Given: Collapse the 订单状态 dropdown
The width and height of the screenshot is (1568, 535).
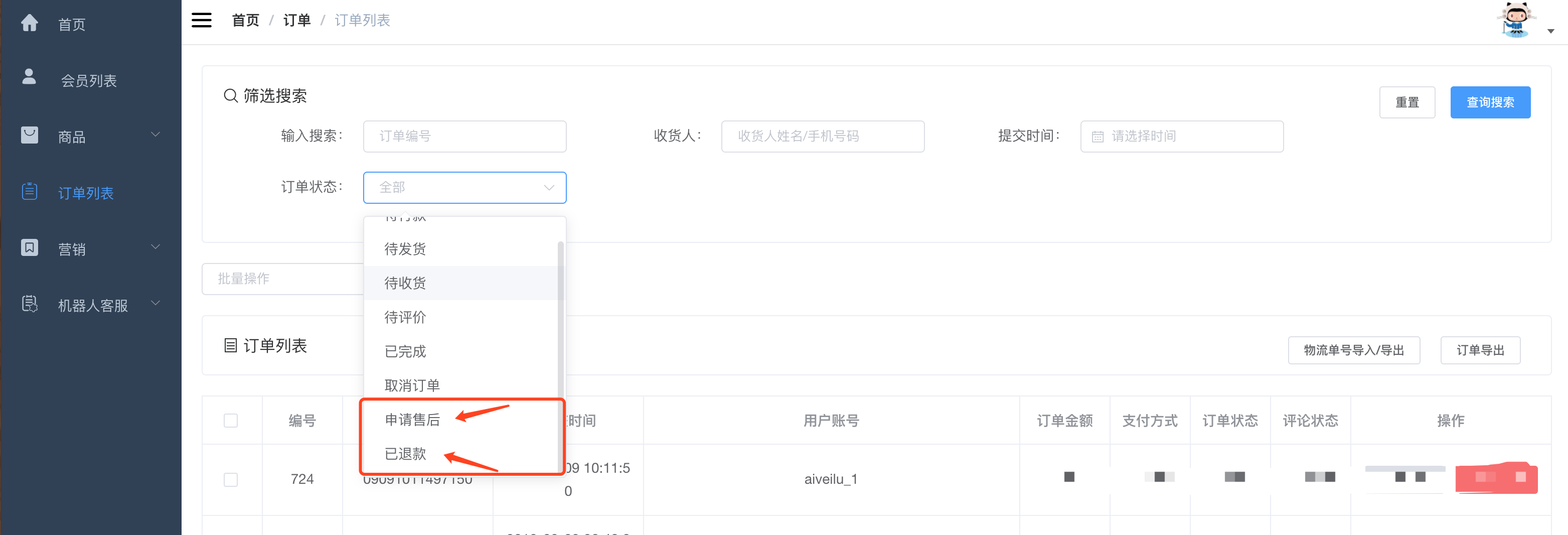Looking at the screenshot, I should (x=464, y=188).
